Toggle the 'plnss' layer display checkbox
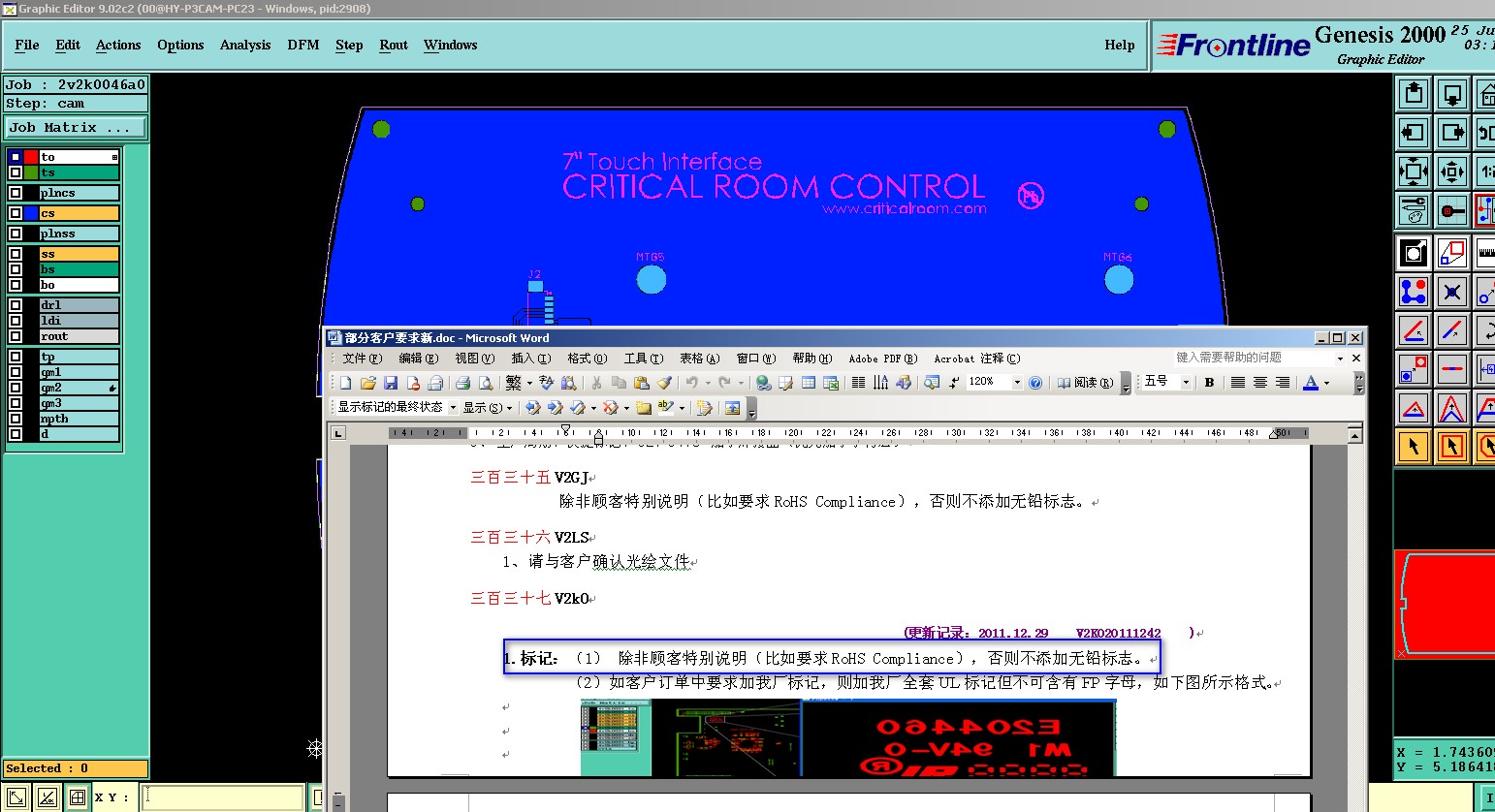 coord(16,234)
